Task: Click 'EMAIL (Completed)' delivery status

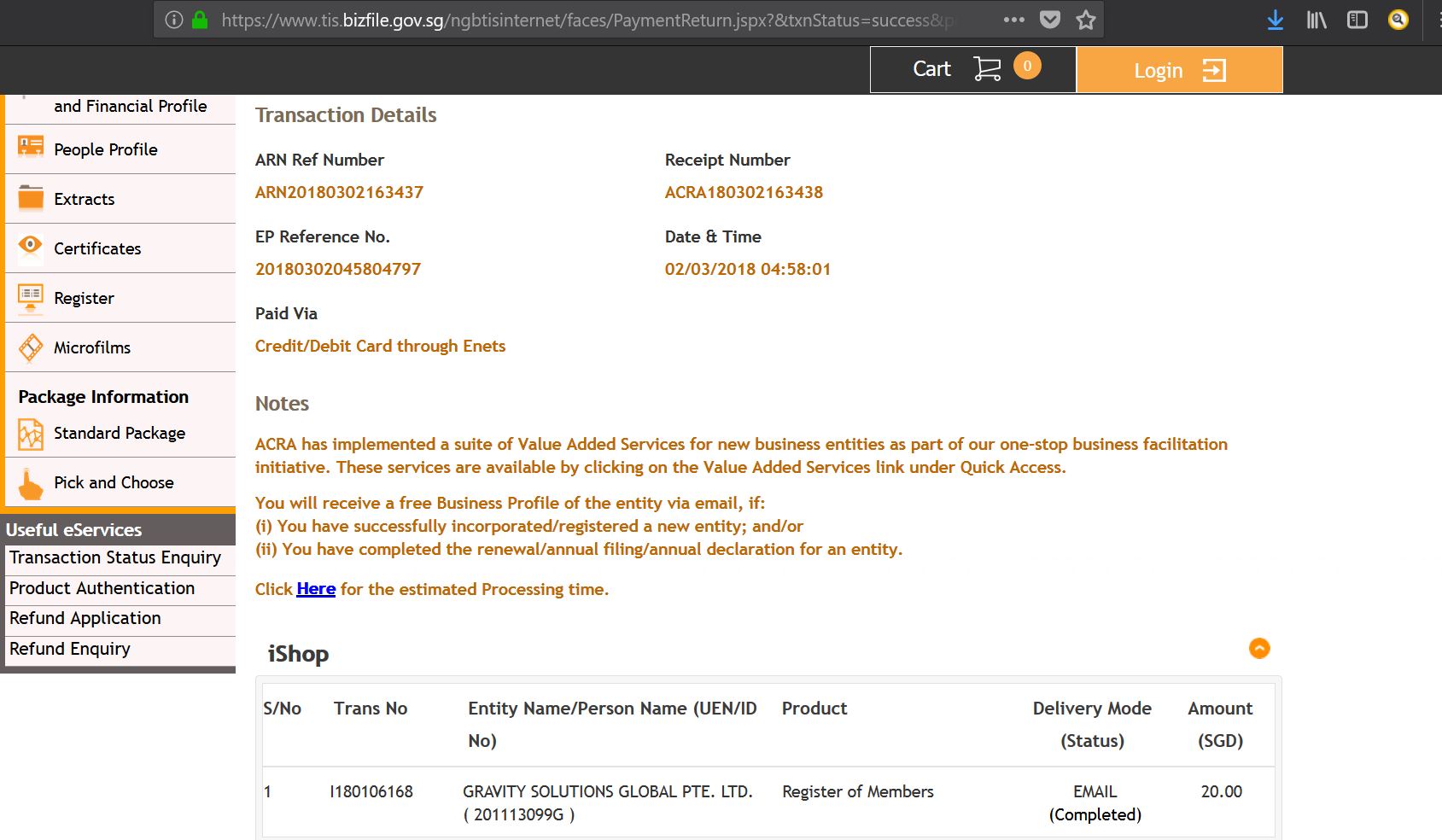Action: 1095,802
